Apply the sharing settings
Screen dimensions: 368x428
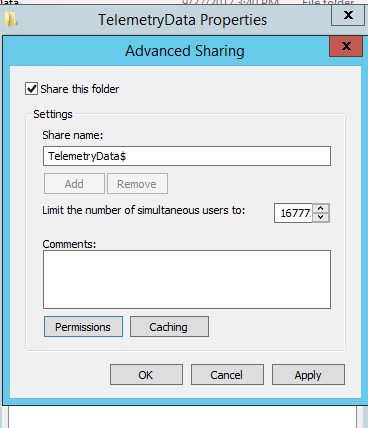308,375
